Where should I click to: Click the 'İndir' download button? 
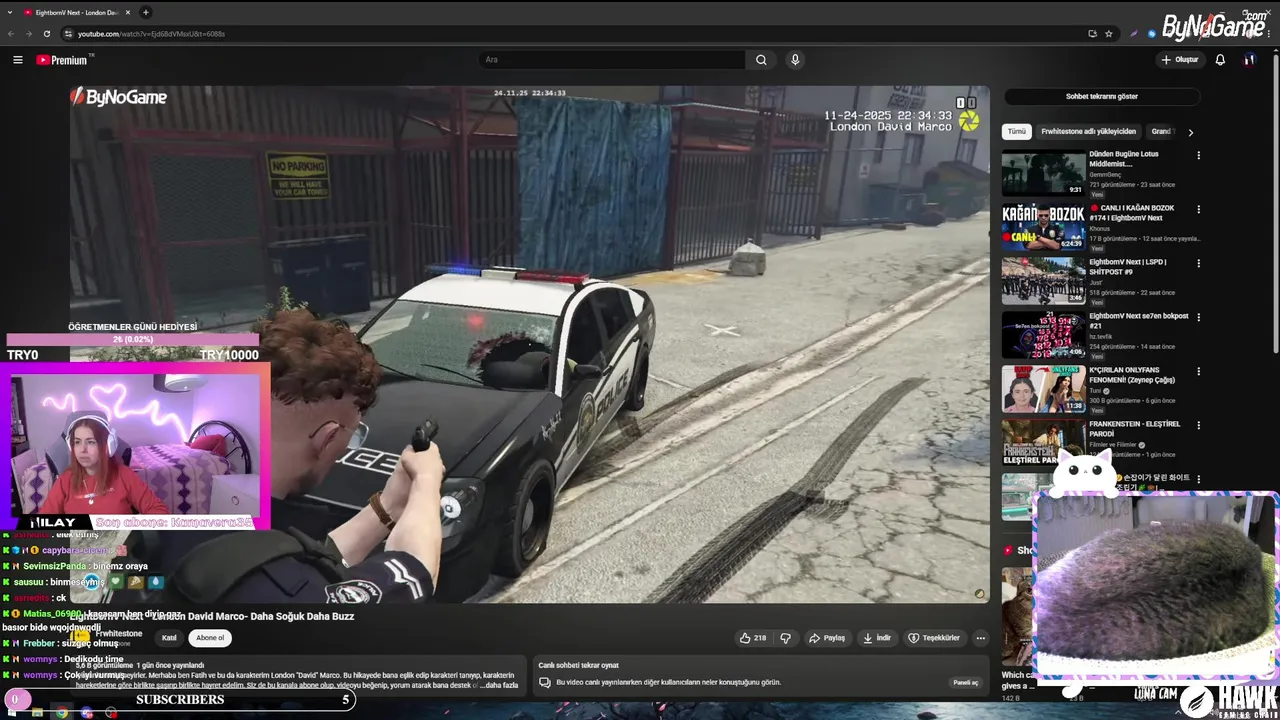click(x=876, y=638)
